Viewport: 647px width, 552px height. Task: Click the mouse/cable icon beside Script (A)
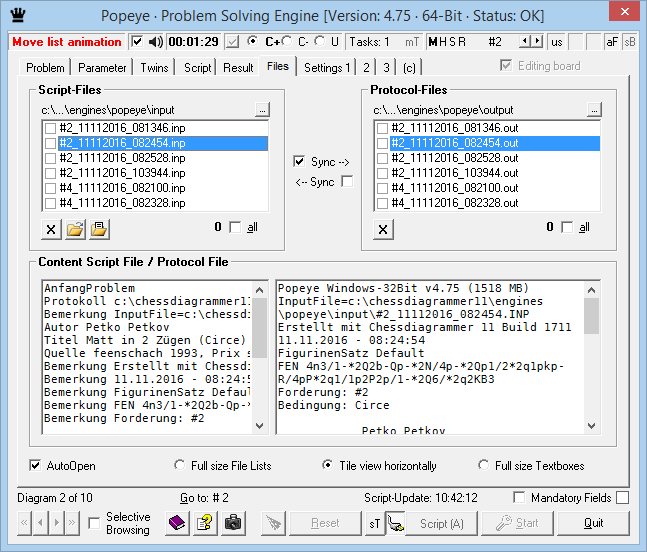(396, 524)
